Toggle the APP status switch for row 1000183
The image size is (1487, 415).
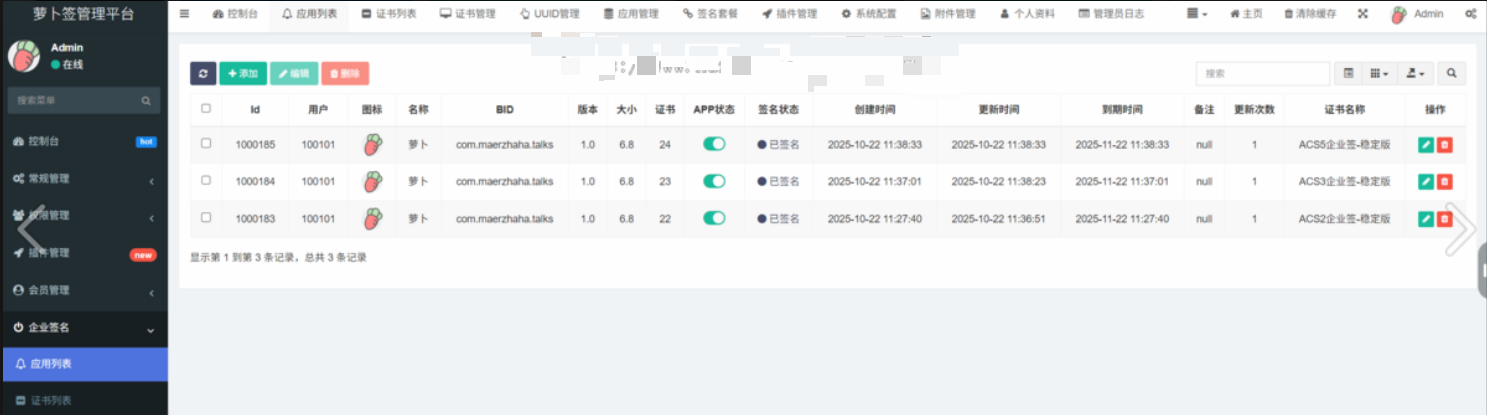click(x=714, y=218)
